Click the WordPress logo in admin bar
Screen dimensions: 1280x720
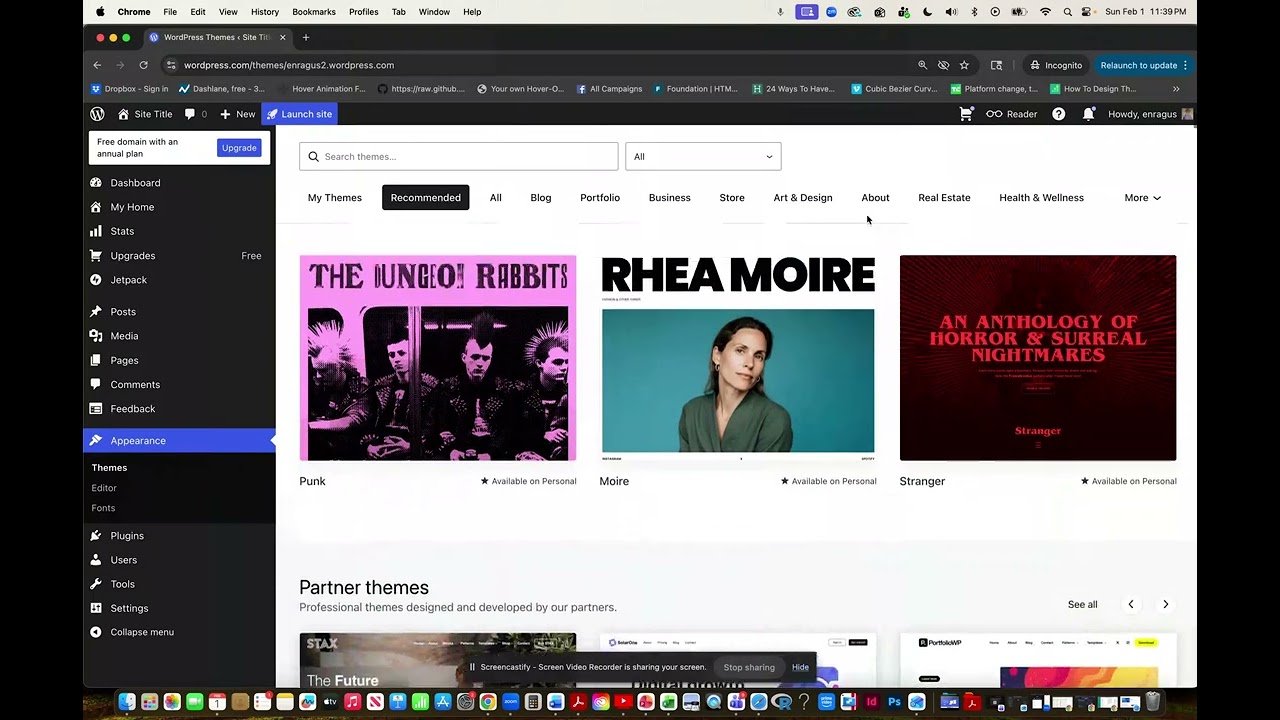coord(97,114)
